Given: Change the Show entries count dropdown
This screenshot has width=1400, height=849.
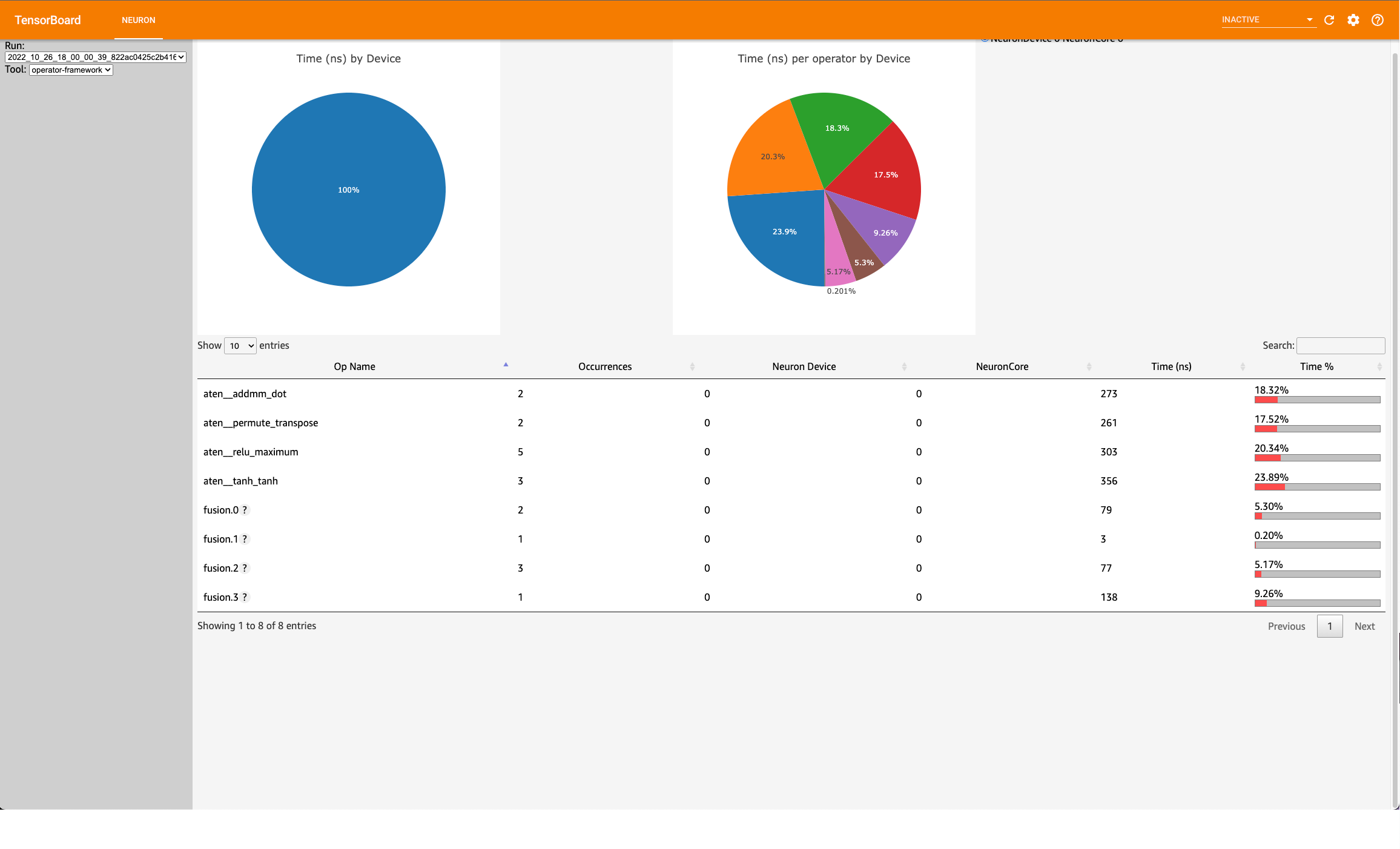Looking at the screenshot, I should [x=240, y=346].
